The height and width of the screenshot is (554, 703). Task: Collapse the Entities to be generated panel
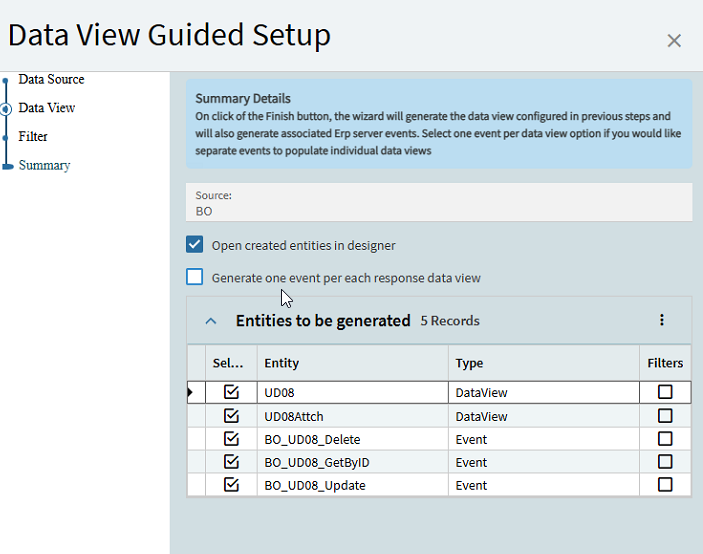coord(210,321)
